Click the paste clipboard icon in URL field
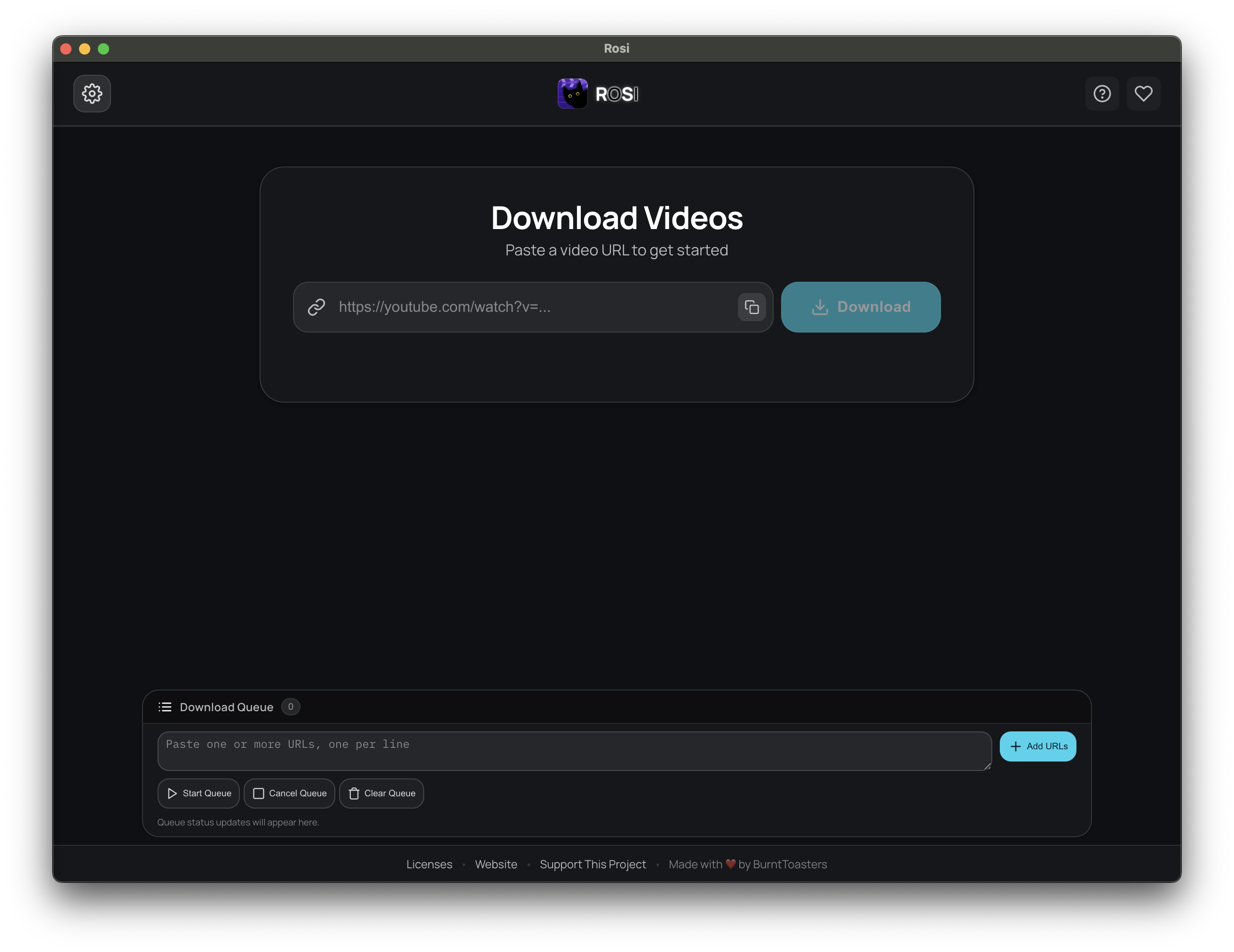The height and width of the screenshot is (952, 1234). point(751,307)
